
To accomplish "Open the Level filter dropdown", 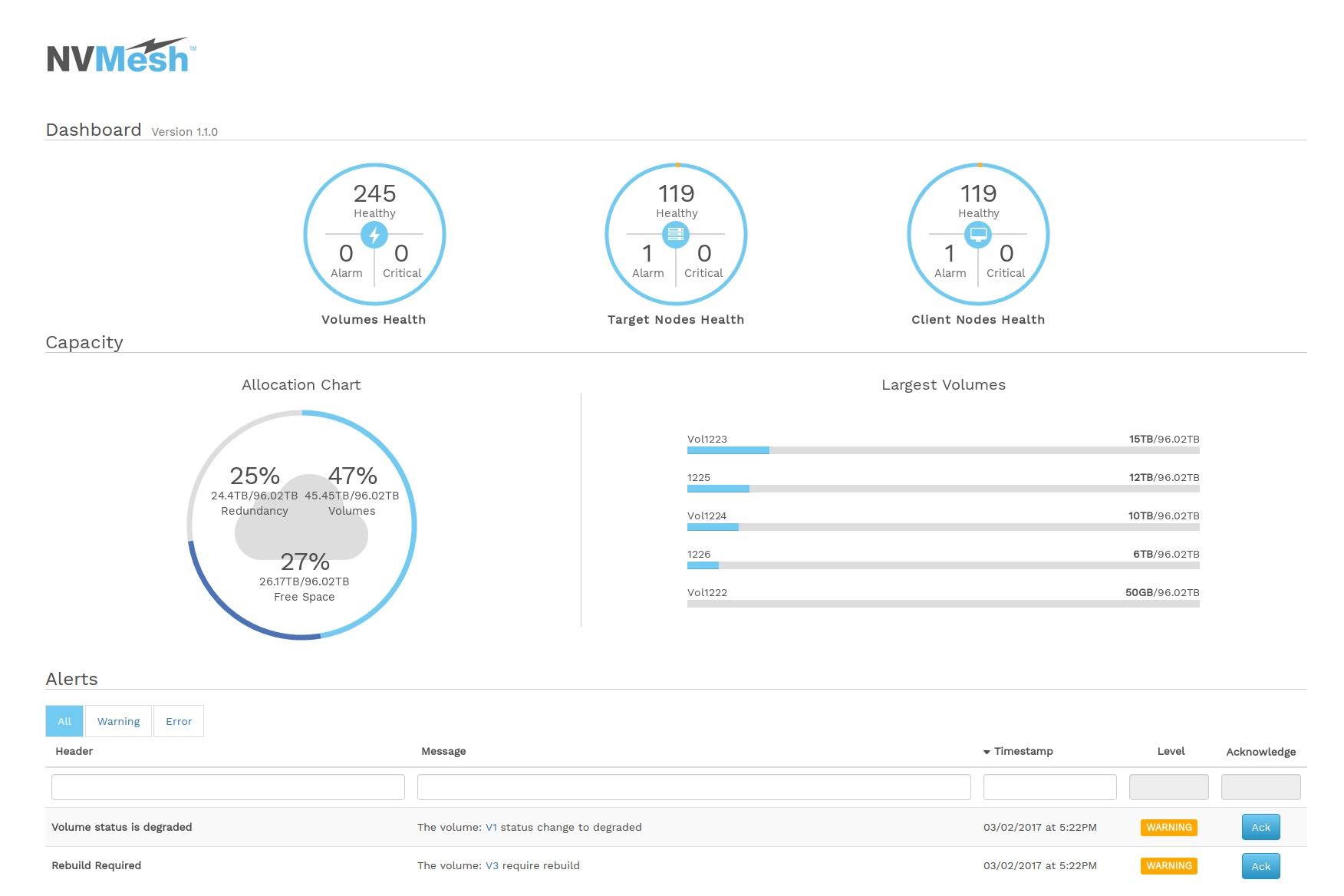I will (1168, 787).
